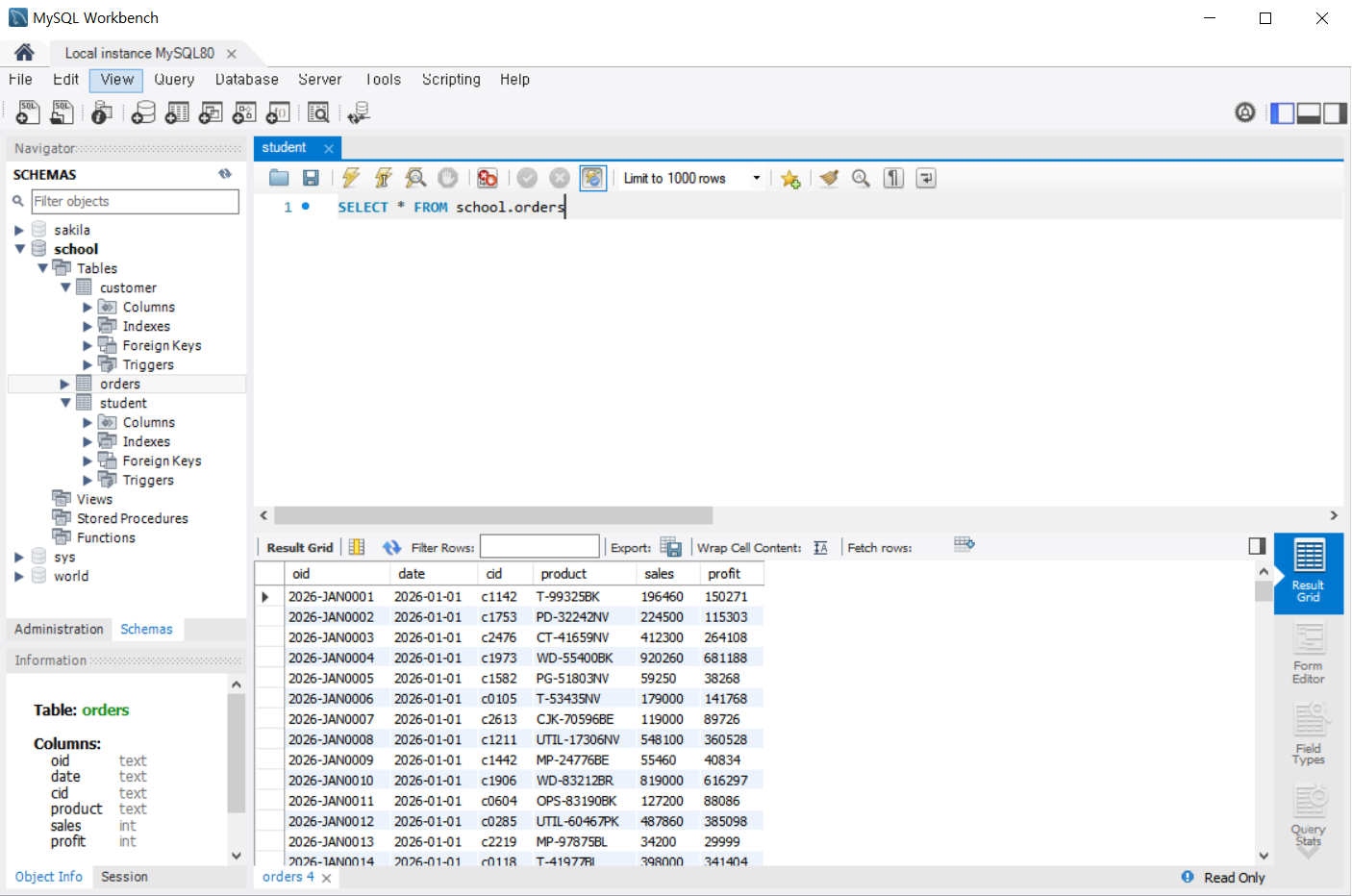Execute the query with lightning bolt
Viewport: 1352px width, 896px height.
coord(351,178)
